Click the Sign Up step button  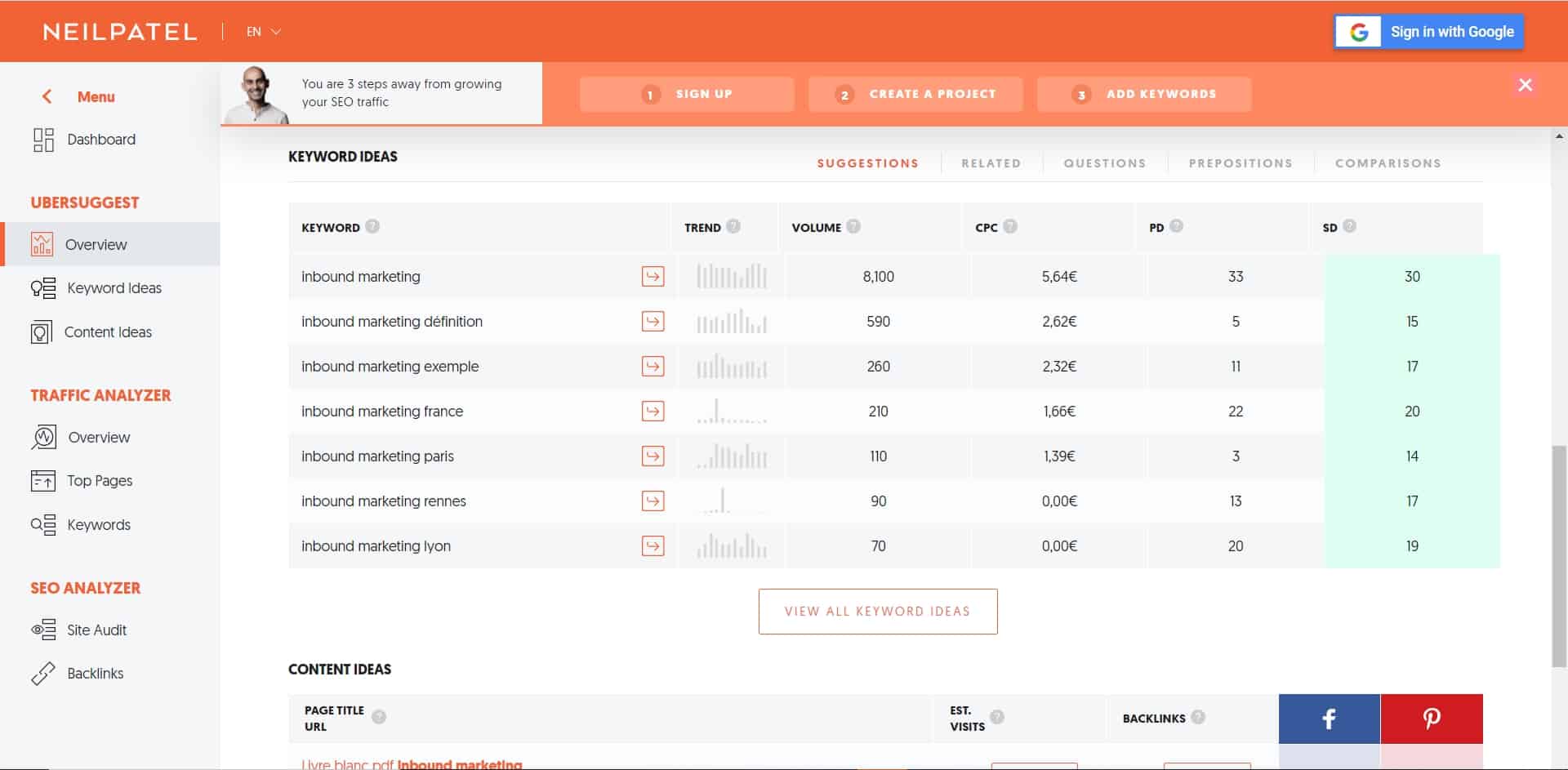point(687,94)
